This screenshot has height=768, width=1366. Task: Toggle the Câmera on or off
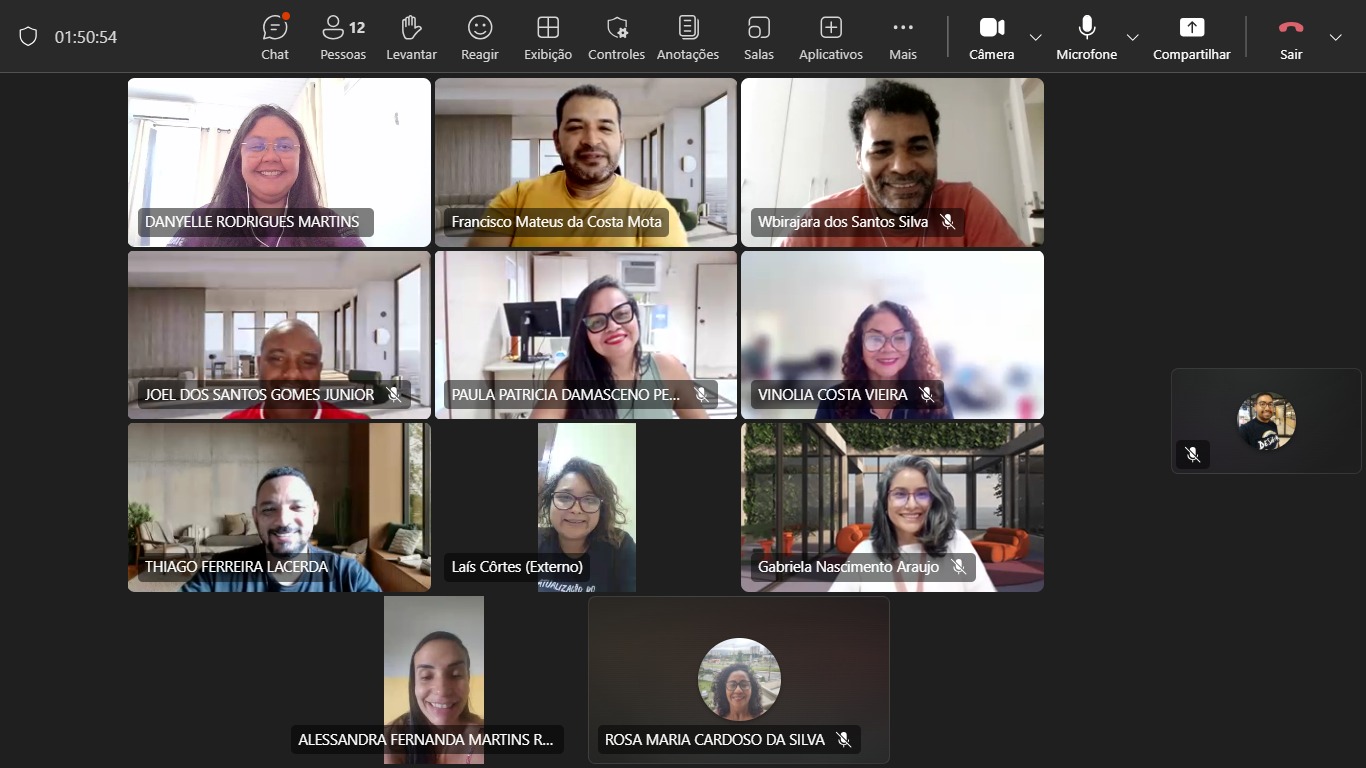[991, 37]
